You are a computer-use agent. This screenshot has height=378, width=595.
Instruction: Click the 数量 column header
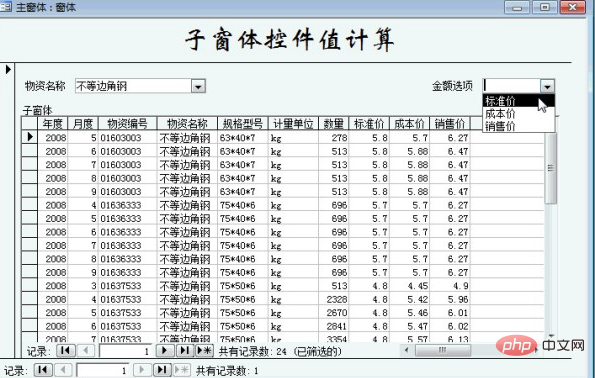334,124
